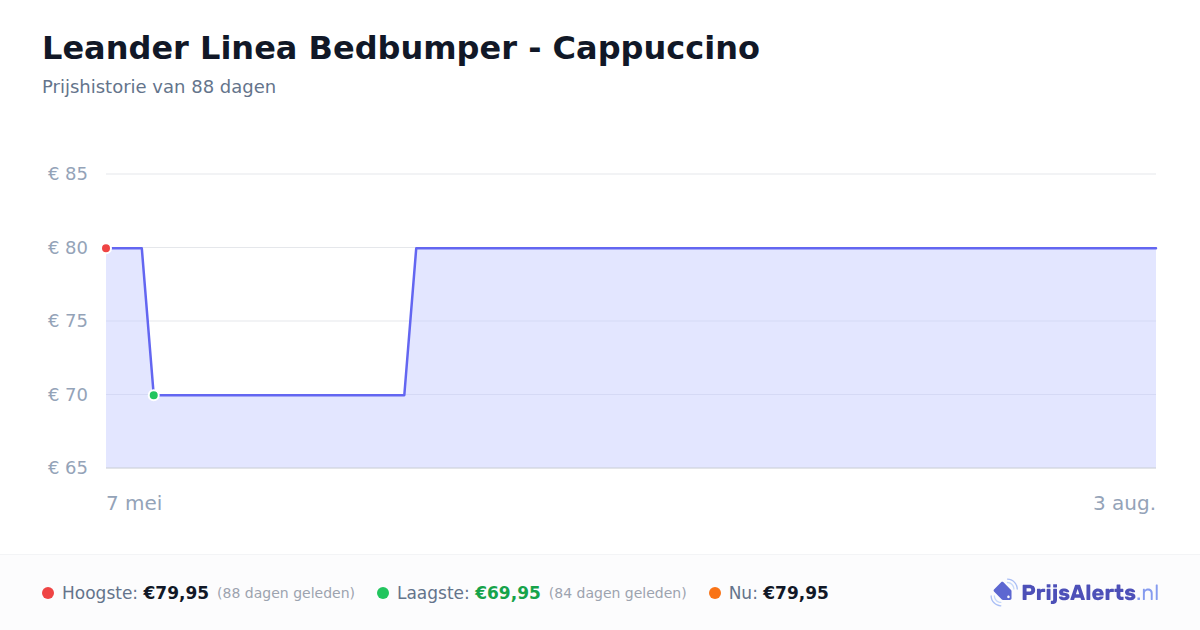The image size is (1200, 630).
Task: Select the red Hoogste legend dot
Action: click(x=48, y=593)
